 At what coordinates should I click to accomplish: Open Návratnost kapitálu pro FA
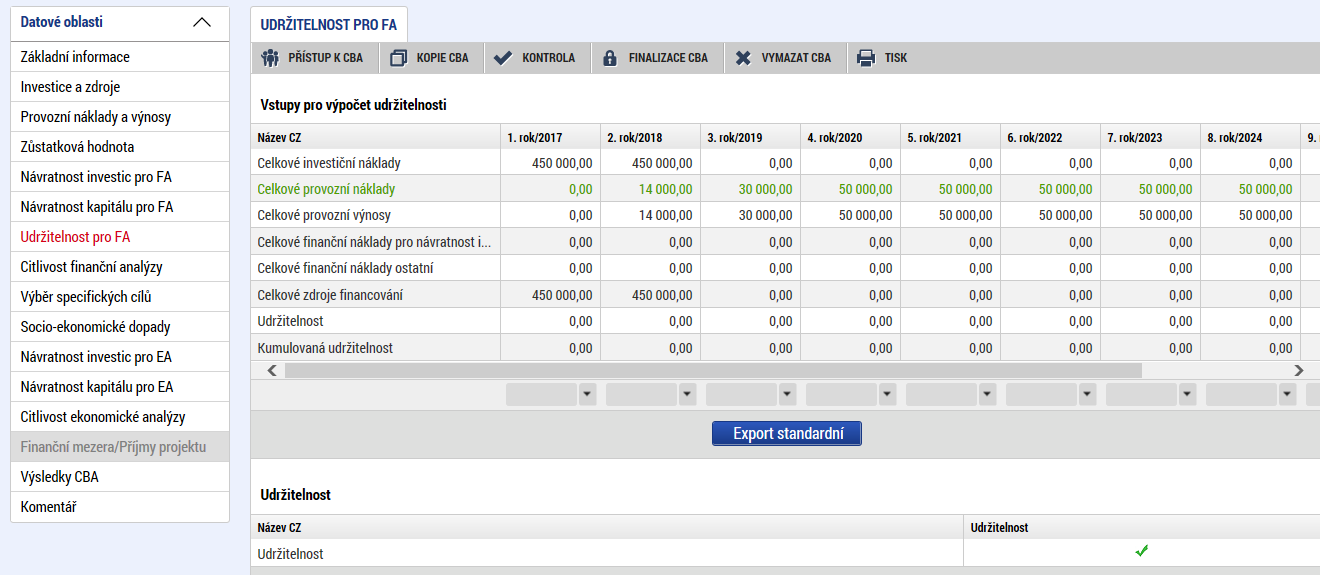120,207
